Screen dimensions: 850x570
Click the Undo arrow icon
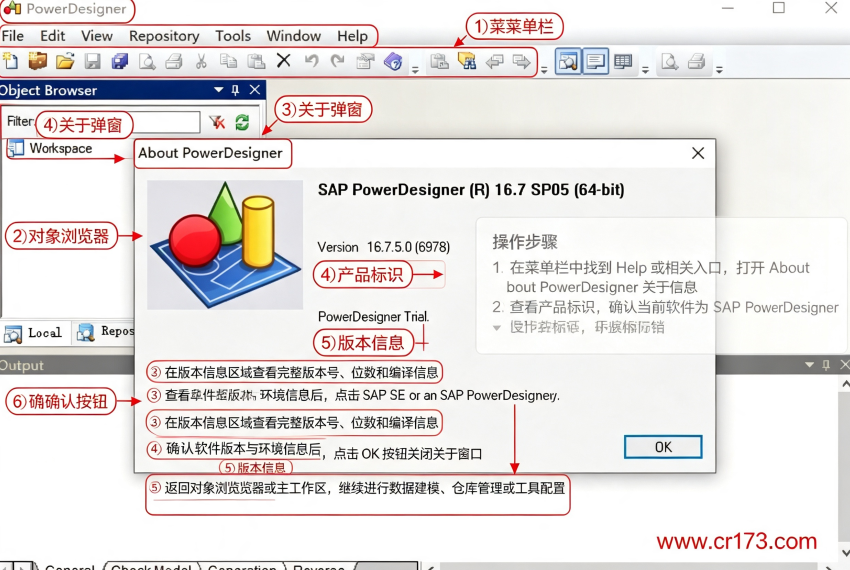(311, 61)
